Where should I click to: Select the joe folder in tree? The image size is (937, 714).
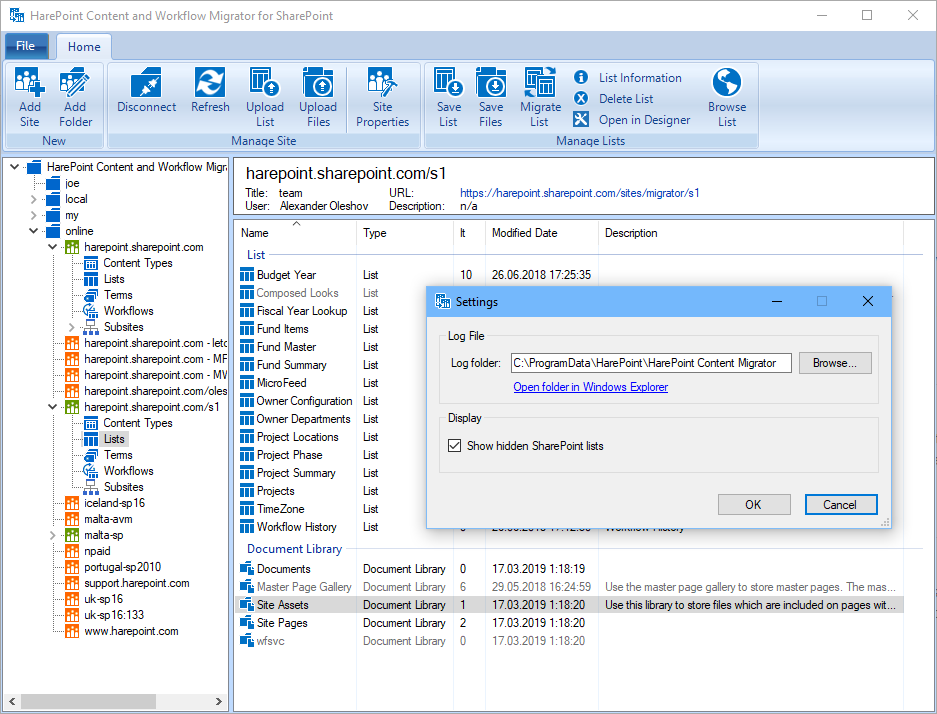(x=72, y=183)
